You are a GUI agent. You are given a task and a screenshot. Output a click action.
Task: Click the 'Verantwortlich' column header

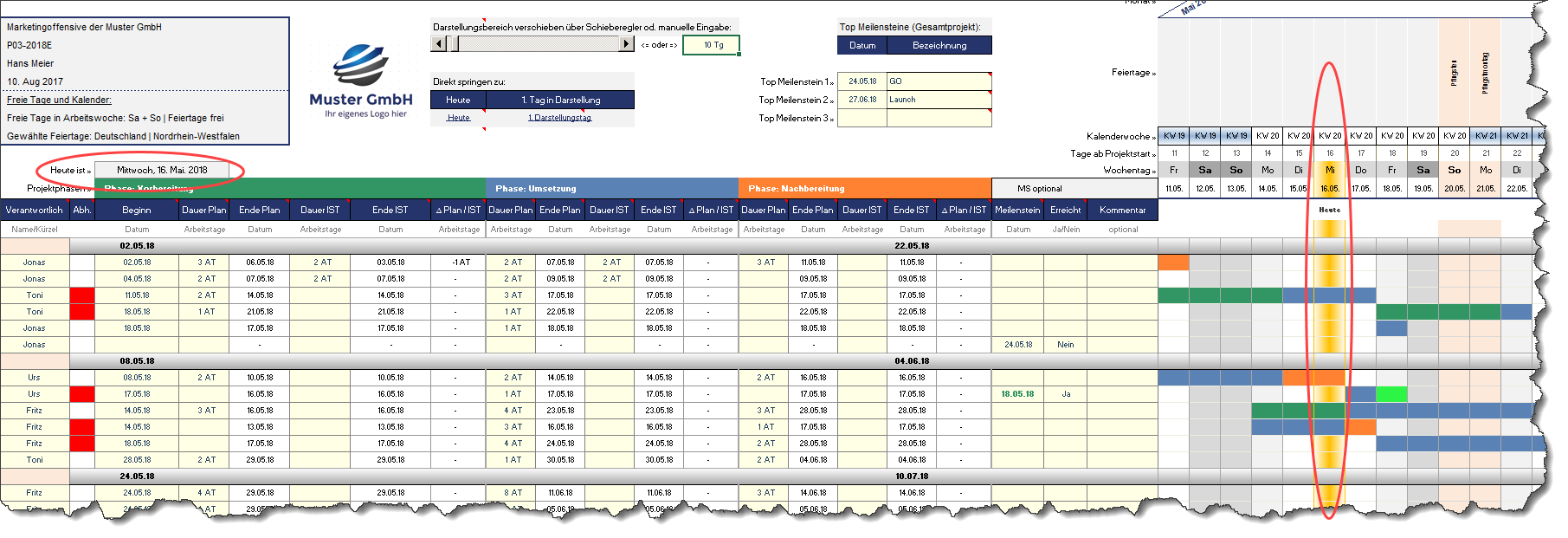(34, 210)
